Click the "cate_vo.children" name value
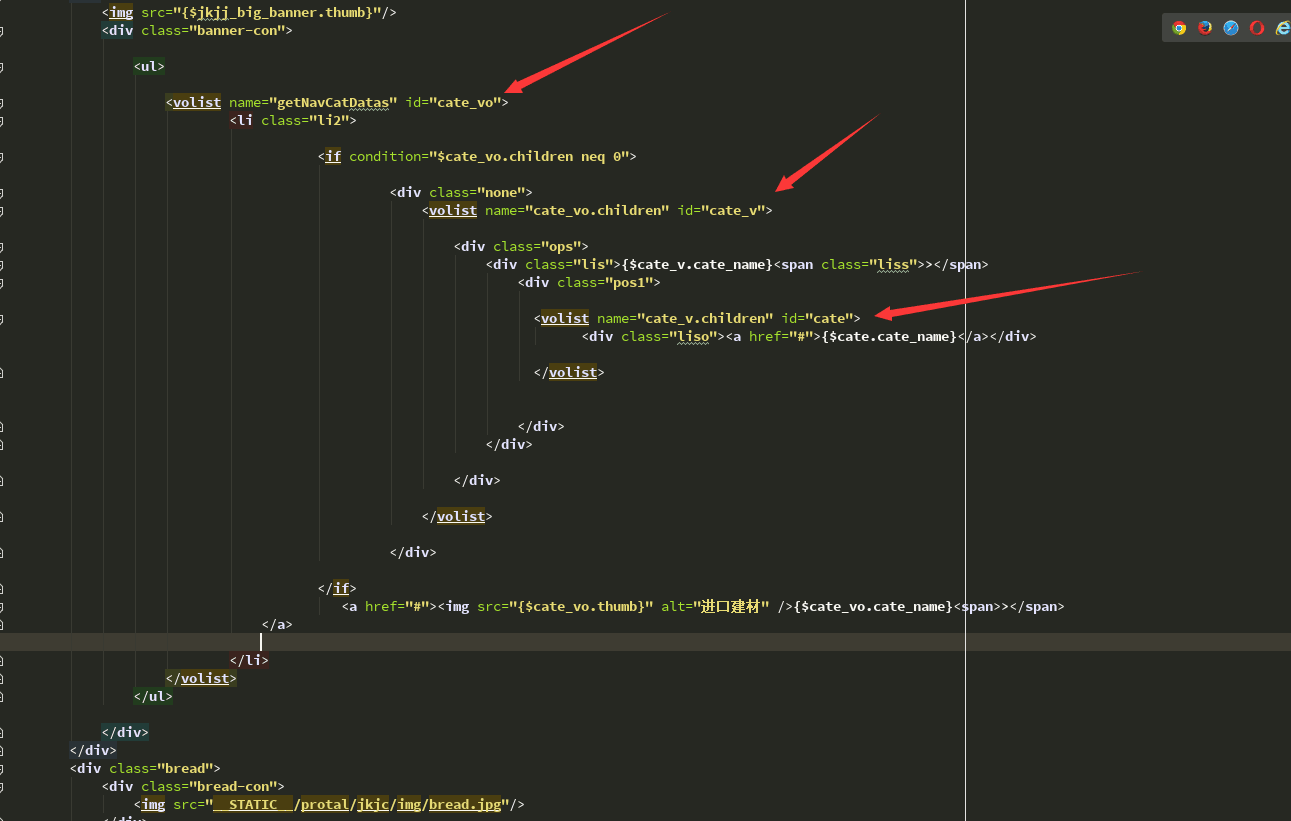This screenshot has width=1291, height=821. click(597, 210)
